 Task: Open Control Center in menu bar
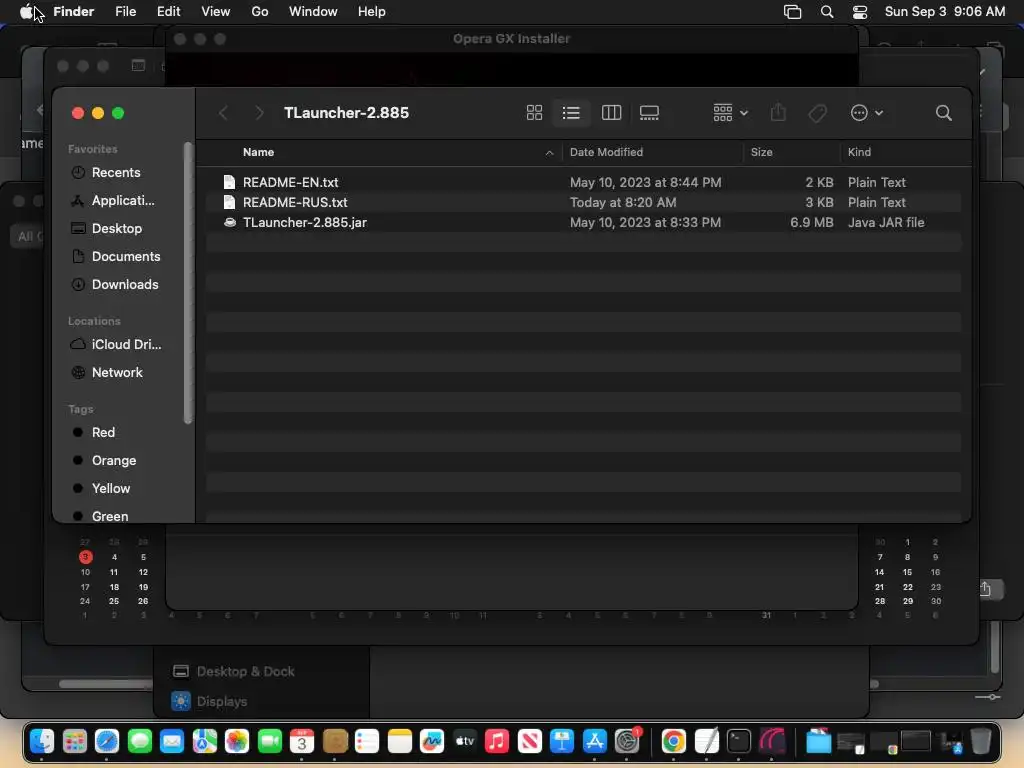[860, 12]
